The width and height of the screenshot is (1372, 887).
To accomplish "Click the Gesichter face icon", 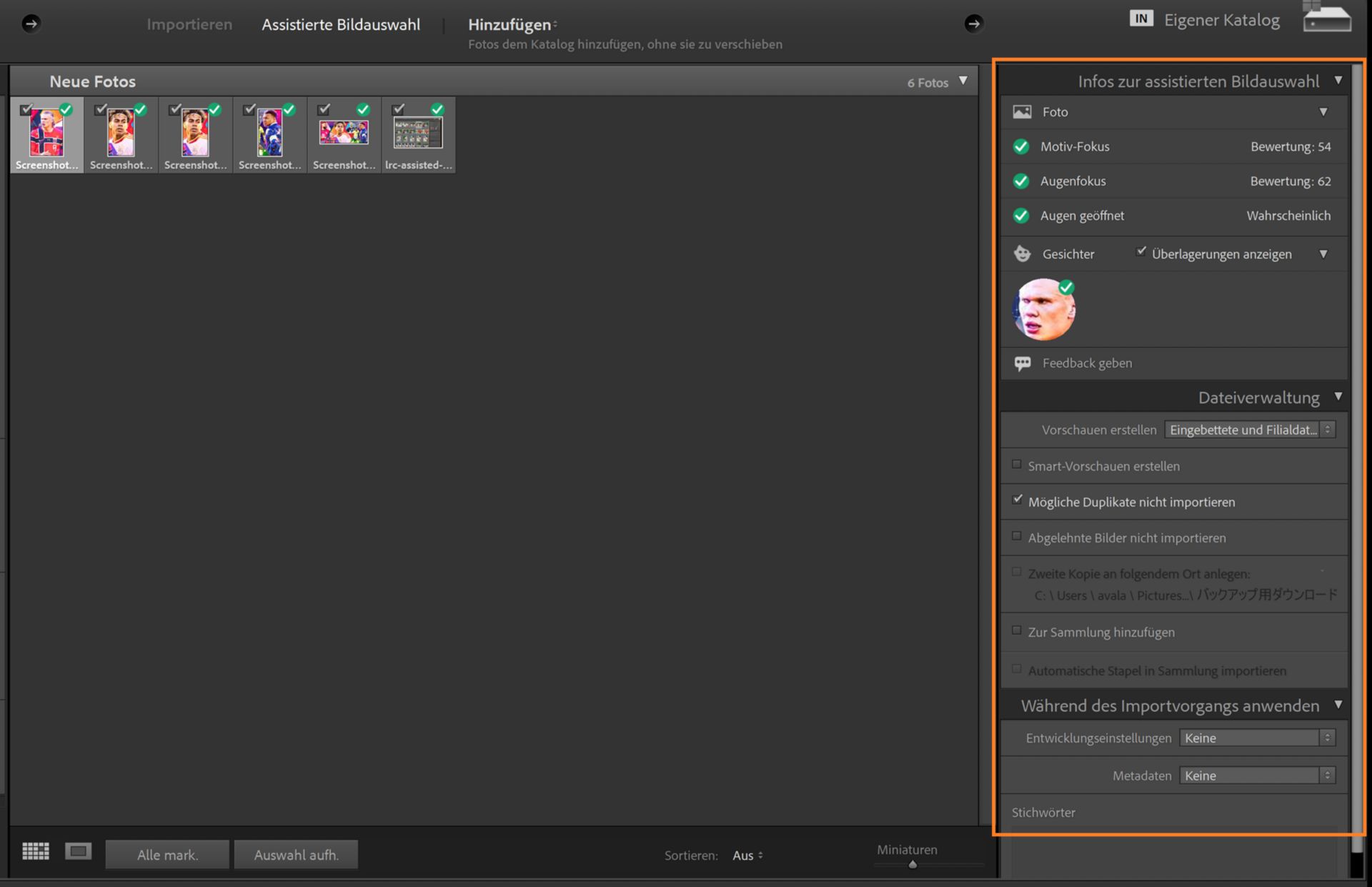I will pyautogui.click(x=1023, y=254).
